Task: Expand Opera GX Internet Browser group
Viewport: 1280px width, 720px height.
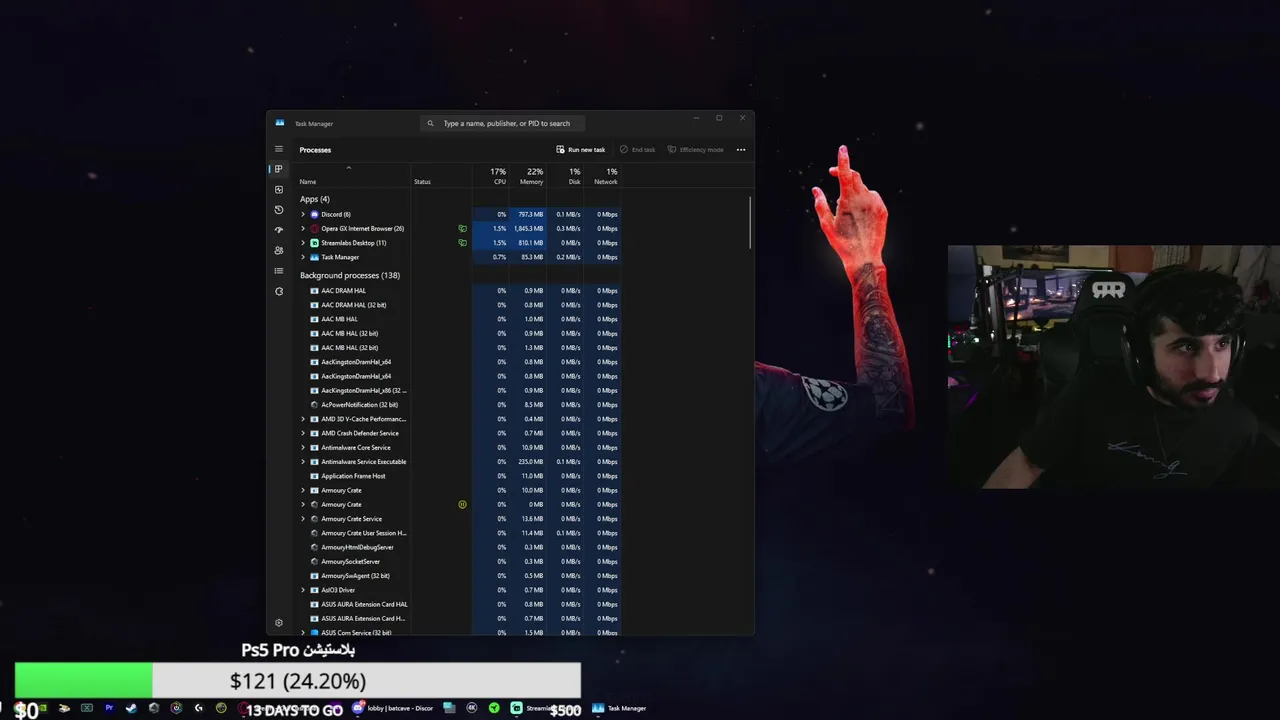Action: click(303, 229)
